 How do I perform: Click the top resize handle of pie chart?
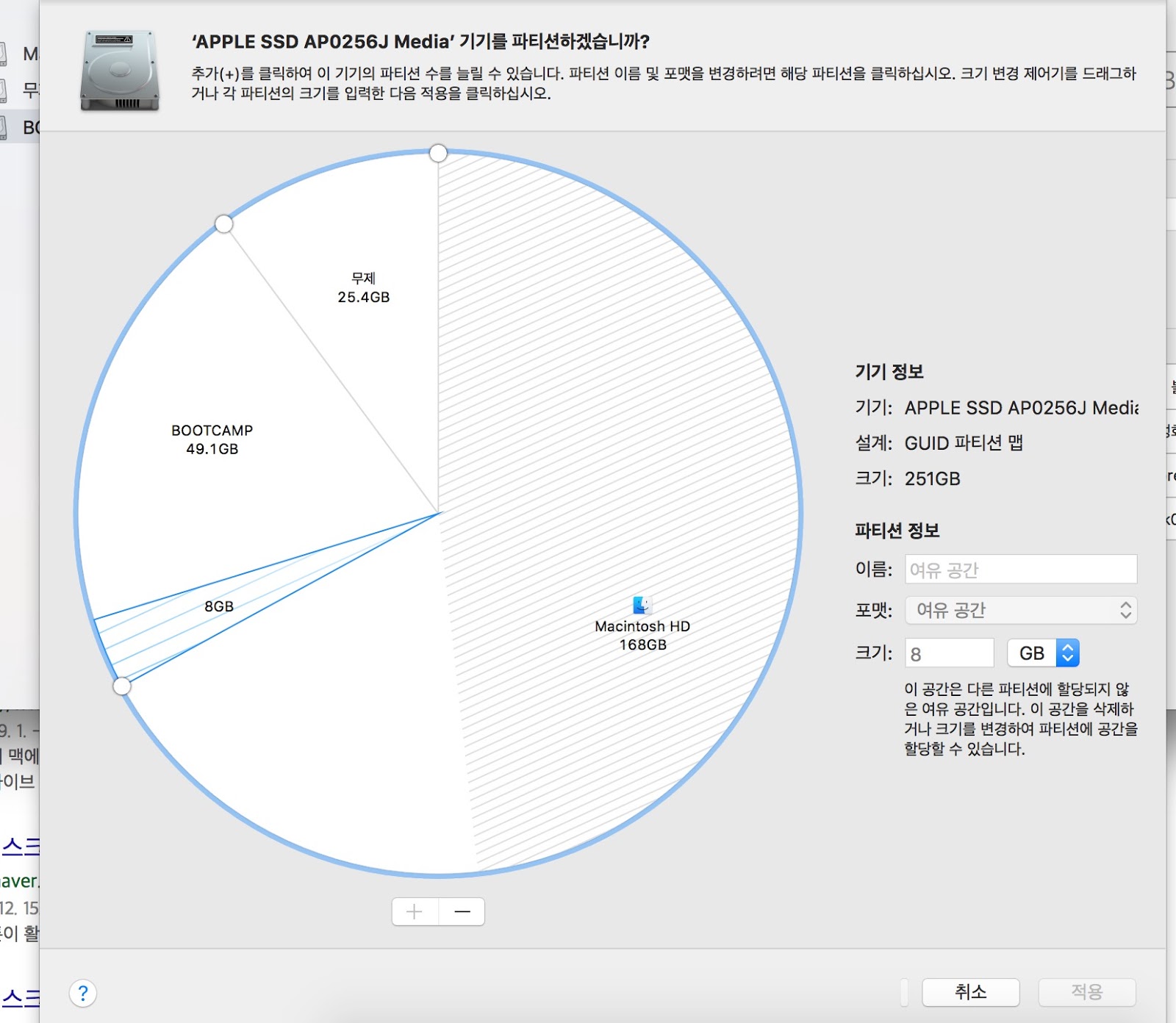point(438,153)
